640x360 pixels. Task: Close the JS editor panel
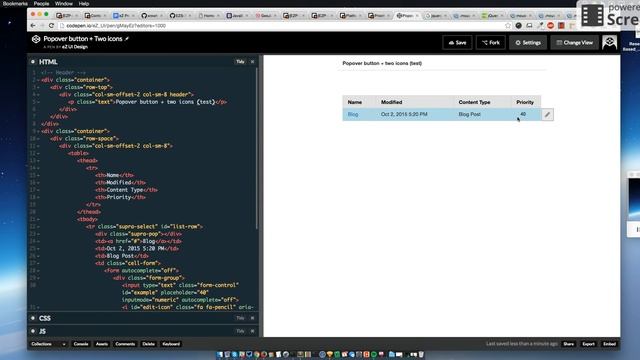click(252, 331)
